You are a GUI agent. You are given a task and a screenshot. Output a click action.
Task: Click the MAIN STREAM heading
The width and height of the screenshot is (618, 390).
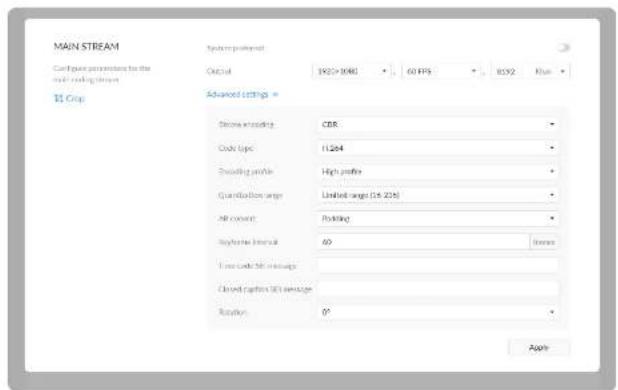coord(86,46)
